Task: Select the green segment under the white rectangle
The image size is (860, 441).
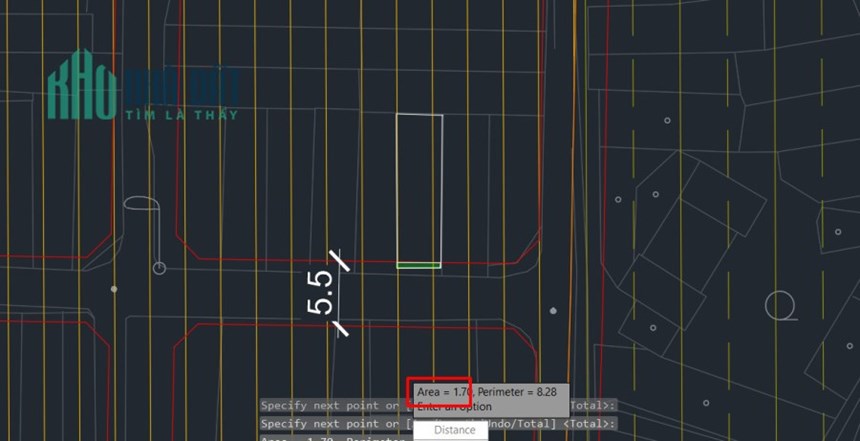Action: (x=418, y=265)
